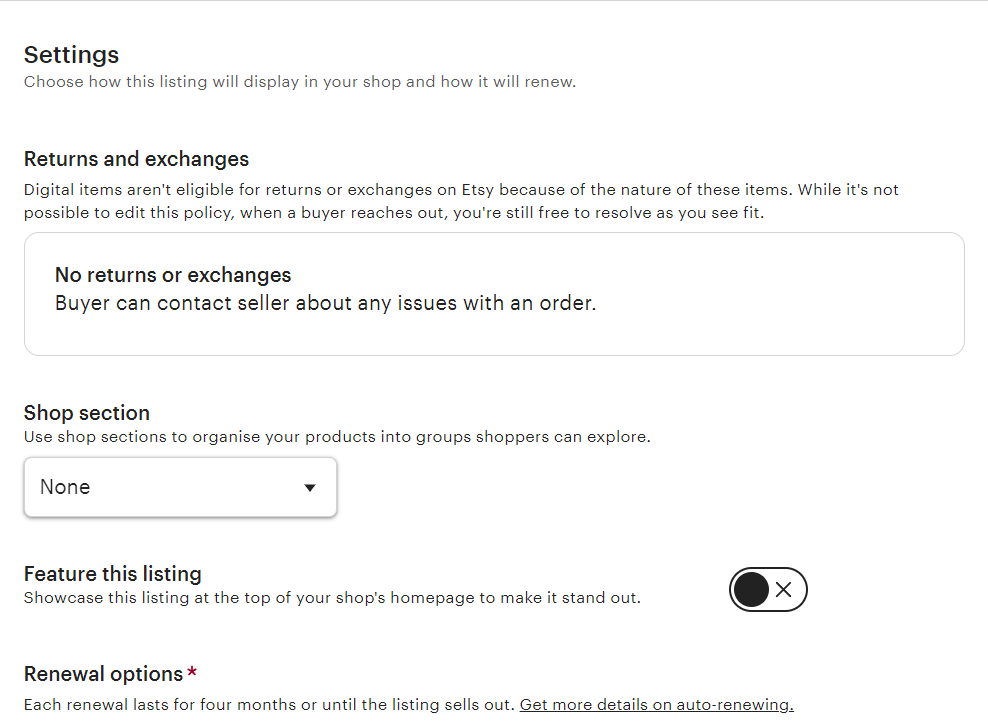Click the settings description subtitle text
988x722 pixels.
pyautogui.click(x=299, y=81)
